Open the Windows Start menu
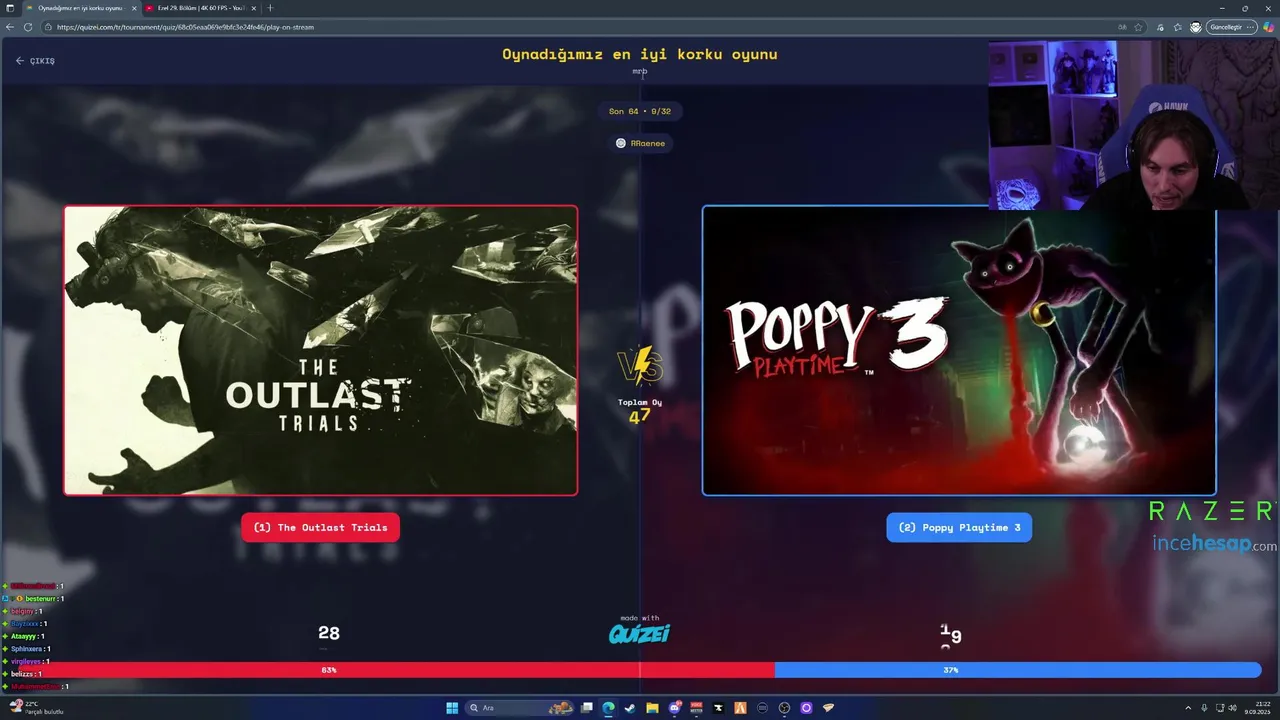Screen dimensions: 1280x720 pos(452,708)
